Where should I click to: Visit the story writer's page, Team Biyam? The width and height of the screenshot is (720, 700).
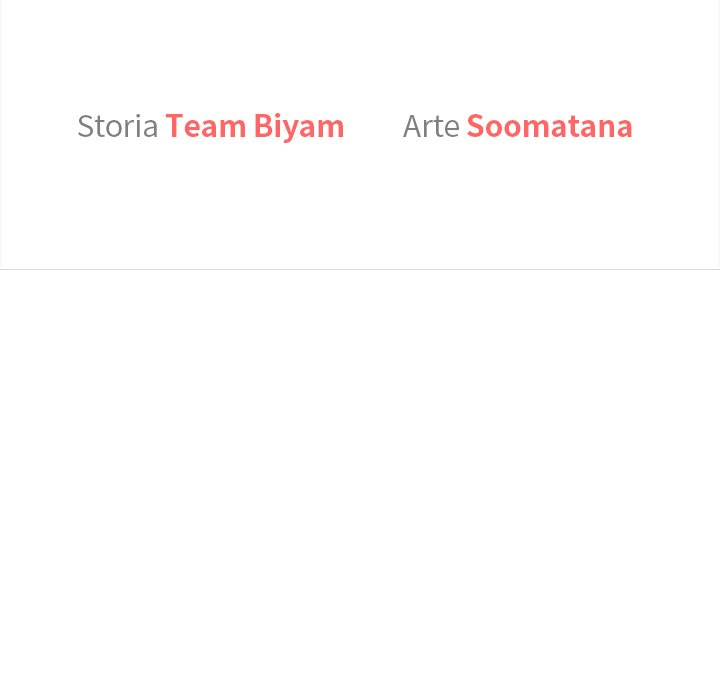click(254, 126)
